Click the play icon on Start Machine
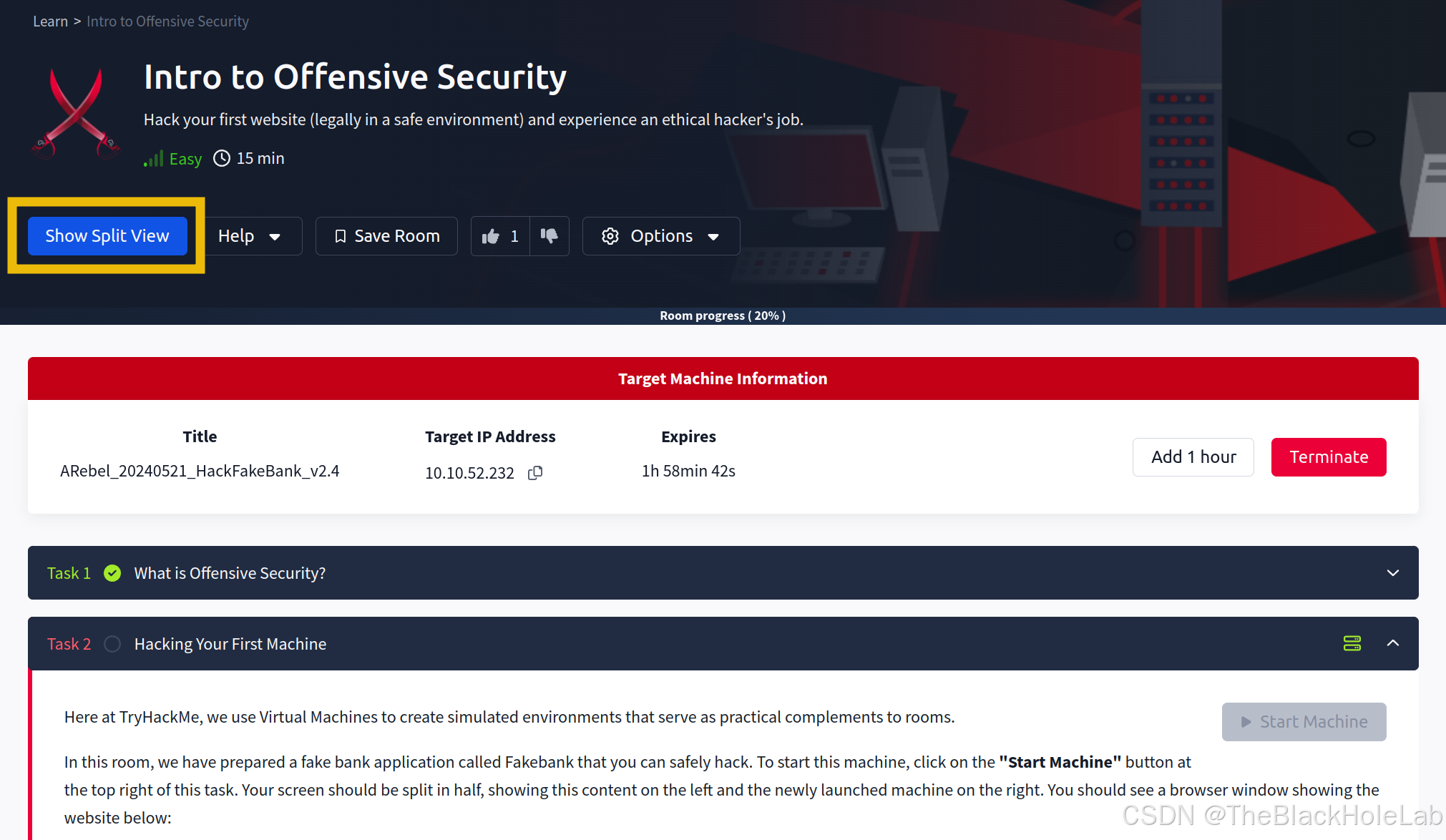 [1244, 721]
